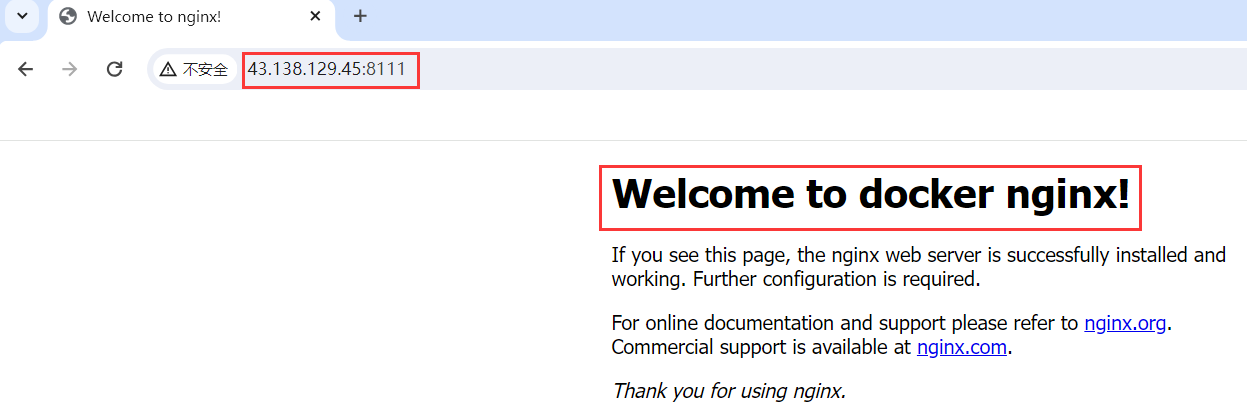Reload the current page

[x=114, y=69]
